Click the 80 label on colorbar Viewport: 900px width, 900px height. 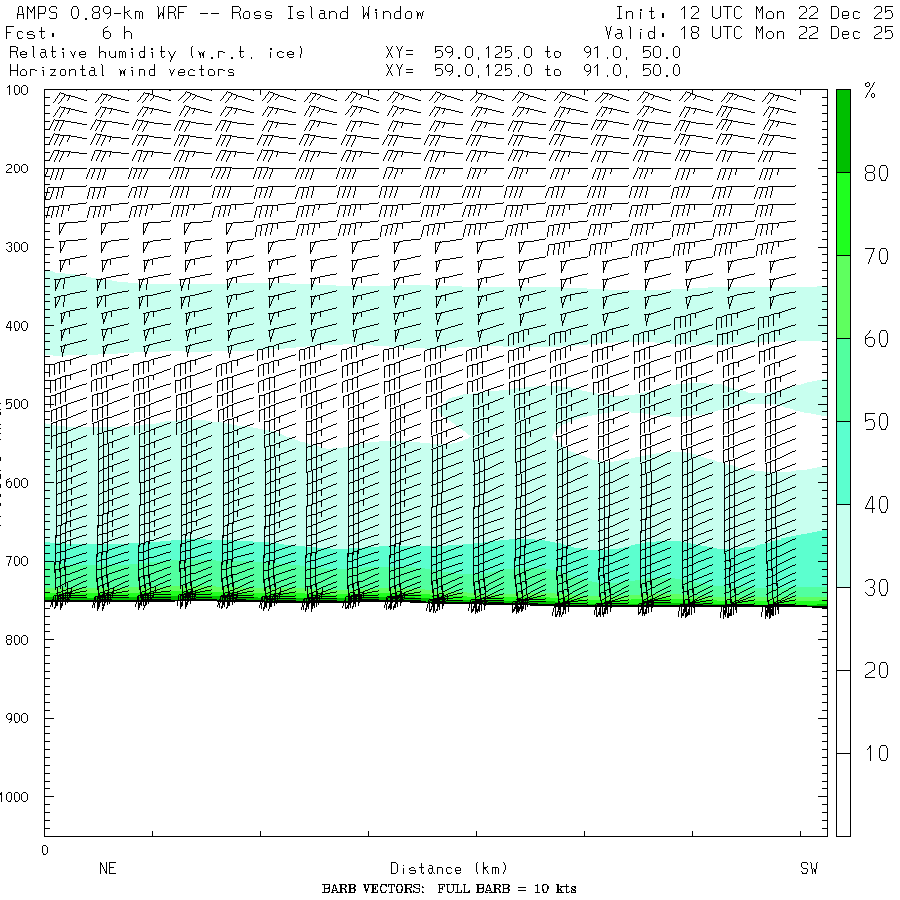(x=876, y=173)
